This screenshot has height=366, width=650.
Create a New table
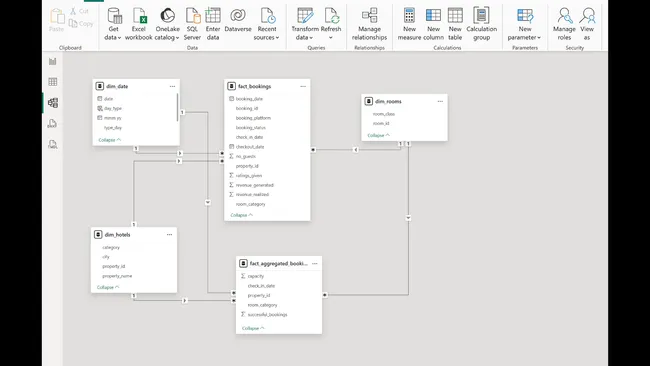click(x=455, y=24)
